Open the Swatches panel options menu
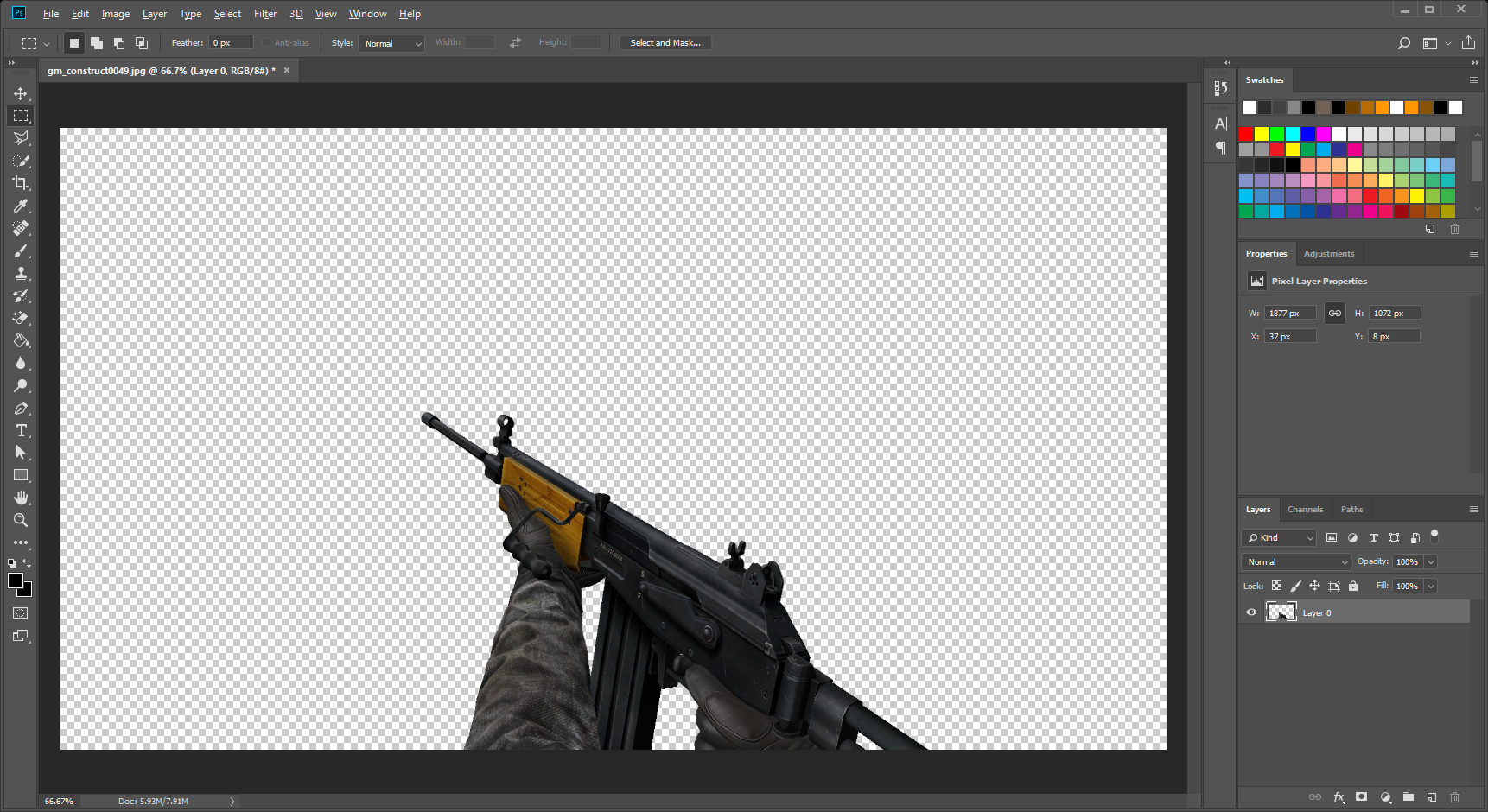This screenshot has height=812, width=1488. tap(1474, 79)
